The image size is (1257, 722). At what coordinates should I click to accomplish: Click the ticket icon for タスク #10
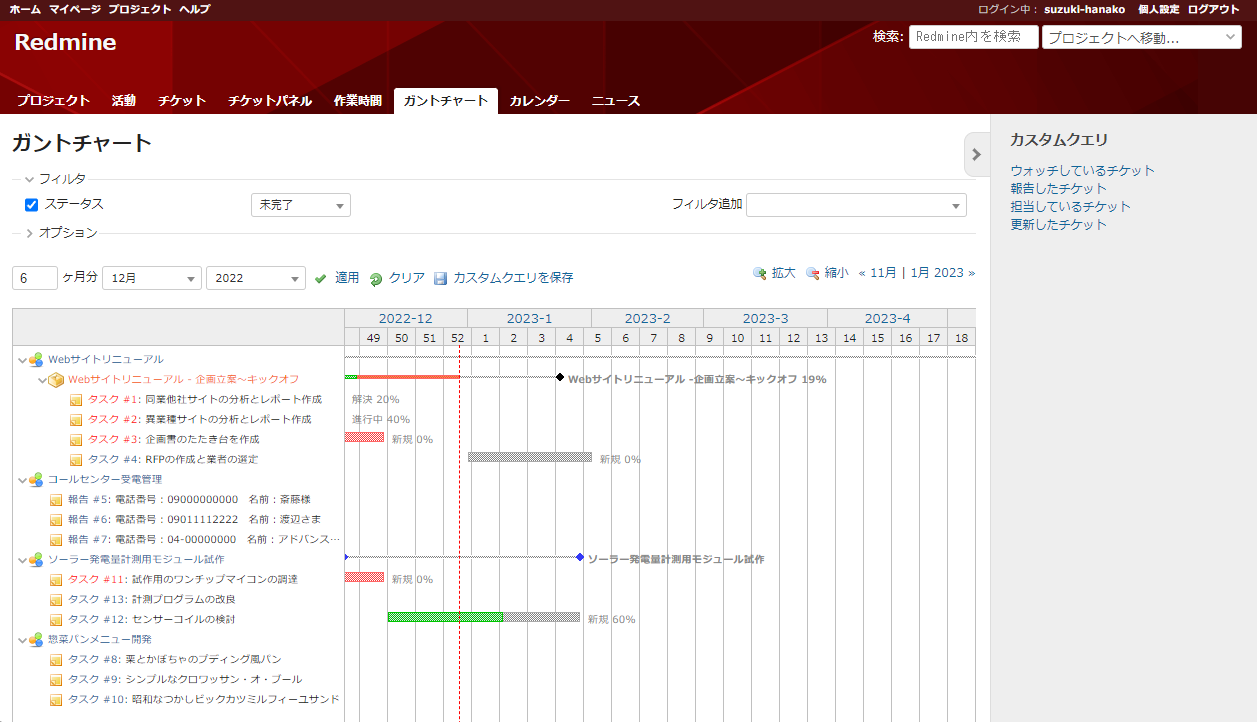56,700
